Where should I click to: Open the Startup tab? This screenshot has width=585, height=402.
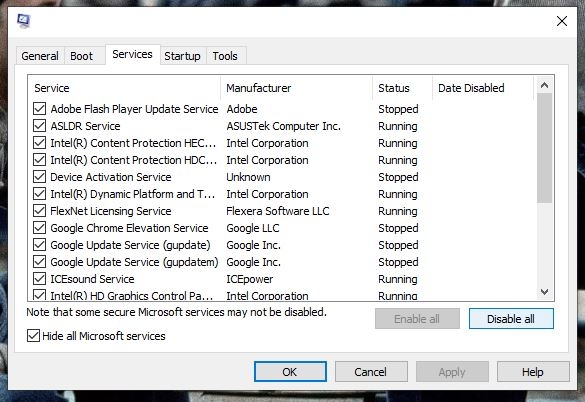[182, 56]
